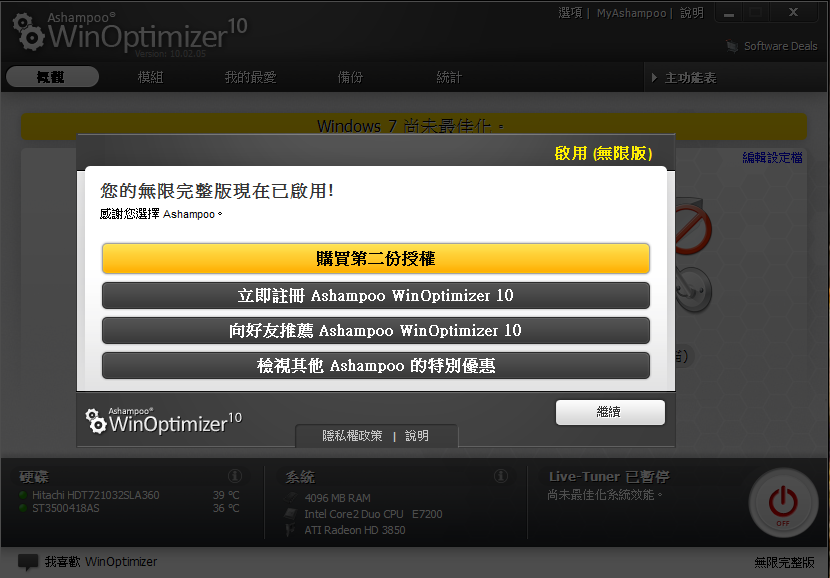Image resolution: width=830 pixels, height=578 pixels.
Task: Open the Software Deals link
Action: click(780, 46)
